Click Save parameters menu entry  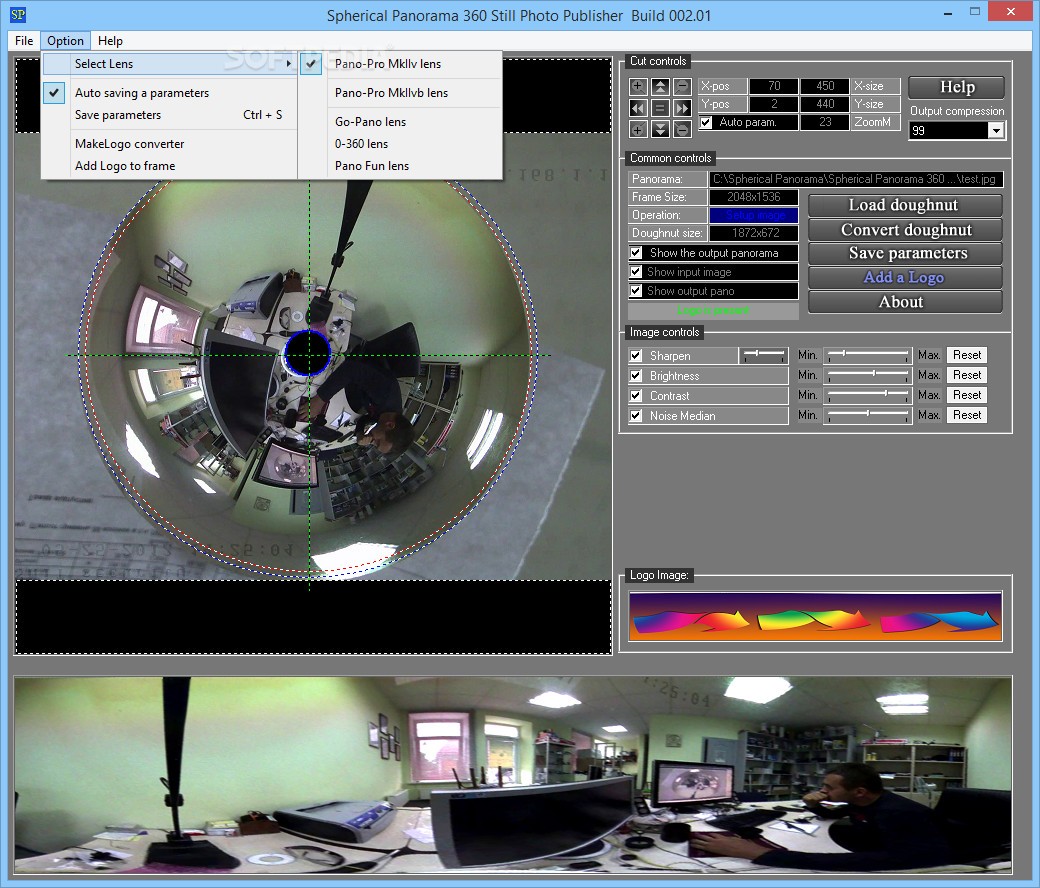click(x=170, y=115)
